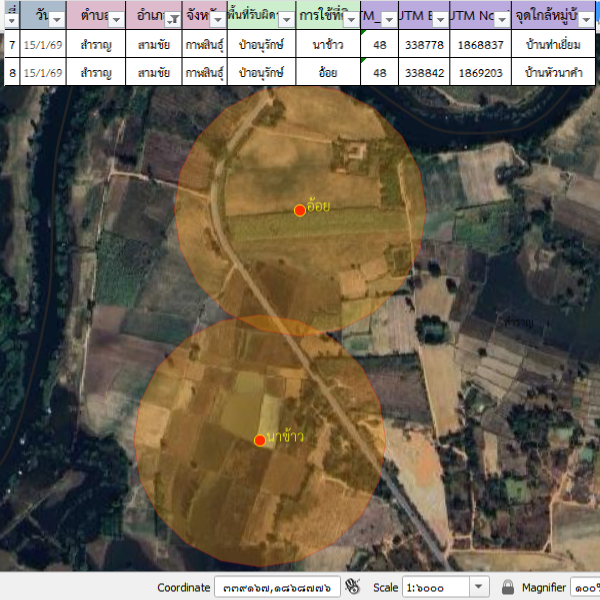Open the filter for the UTM N column
This screenshot has height=600, width=600.
click(501, 19)
